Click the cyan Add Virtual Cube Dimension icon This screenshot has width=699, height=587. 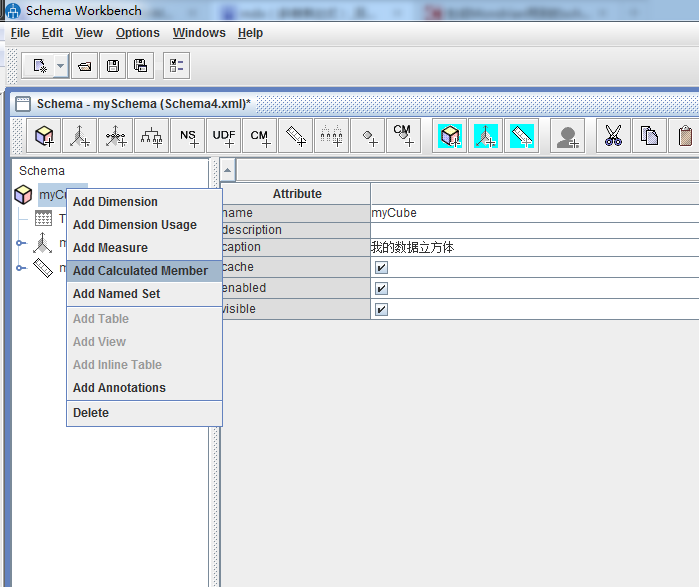485,136
